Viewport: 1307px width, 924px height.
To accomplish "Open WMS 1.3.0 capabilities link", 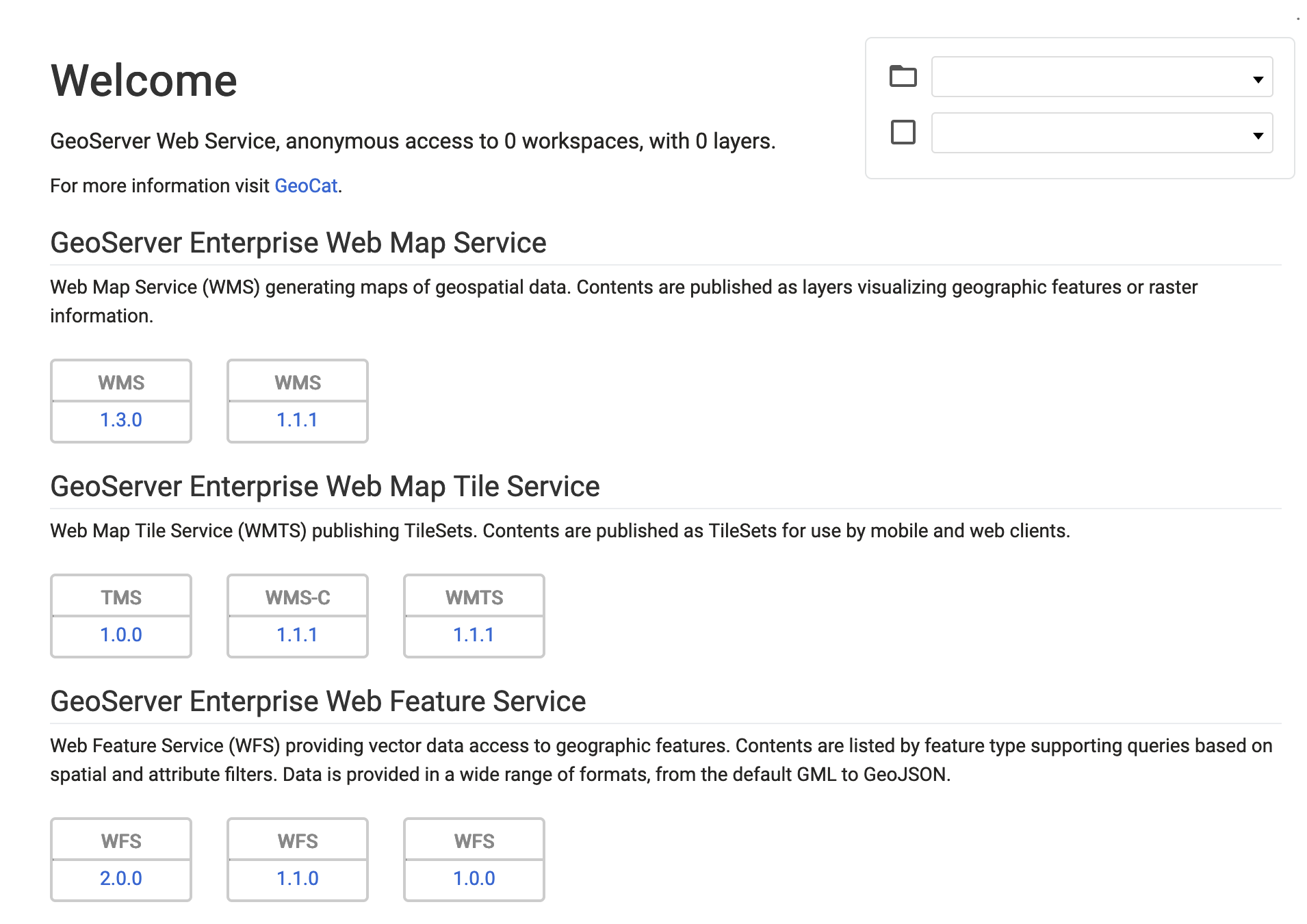I will pyautogui.click(x=121, y=420).
